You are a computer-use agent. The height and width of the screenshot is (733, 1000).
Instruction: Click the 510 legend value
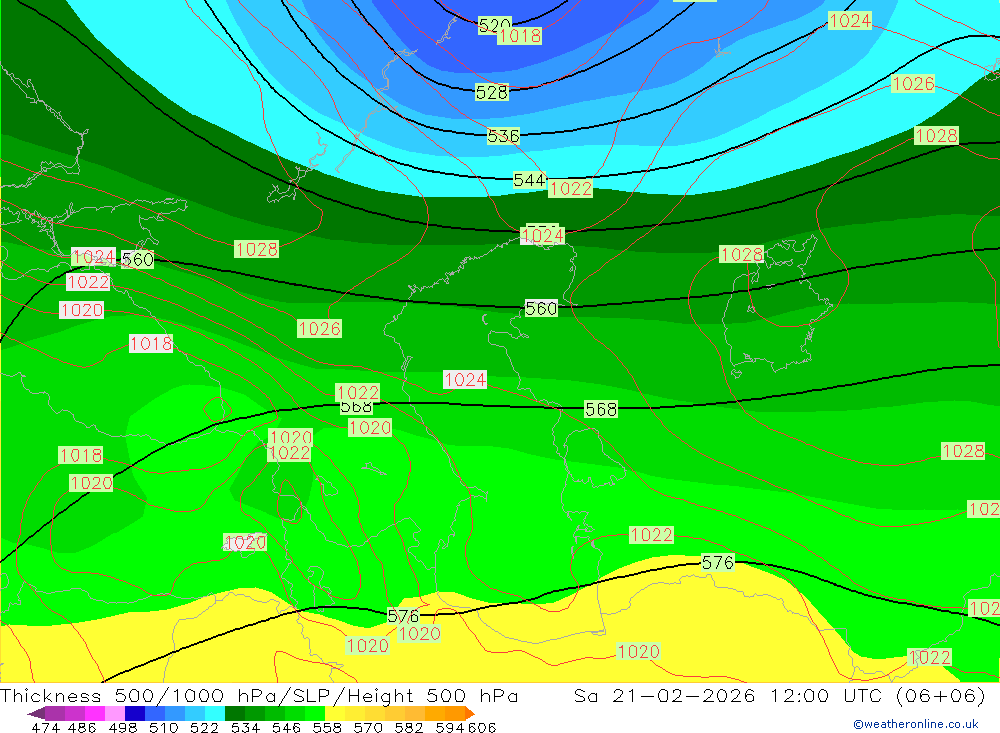point(164,727)
